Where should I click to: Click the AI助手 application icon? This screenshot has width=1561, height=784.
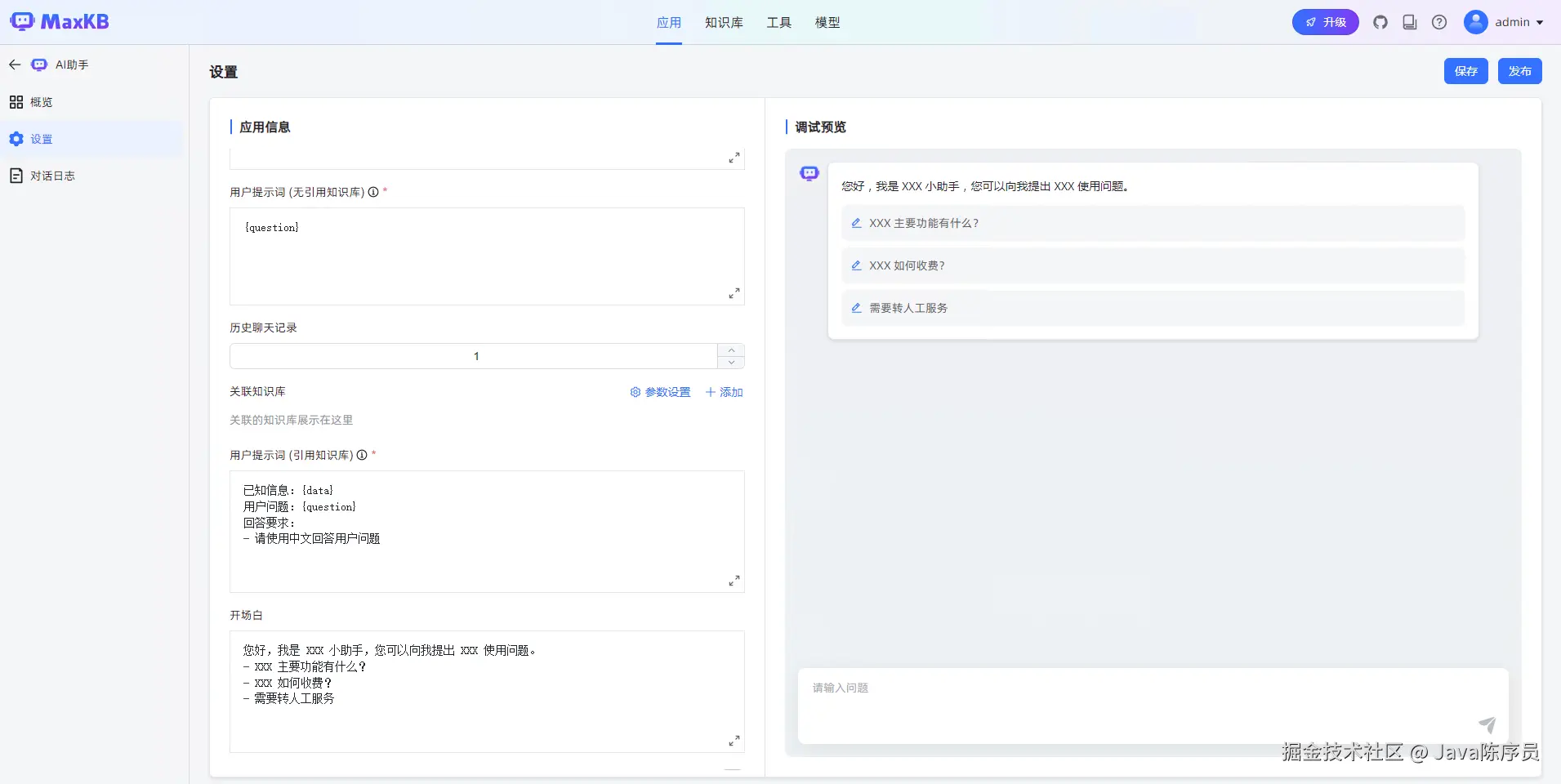(39, 65)
